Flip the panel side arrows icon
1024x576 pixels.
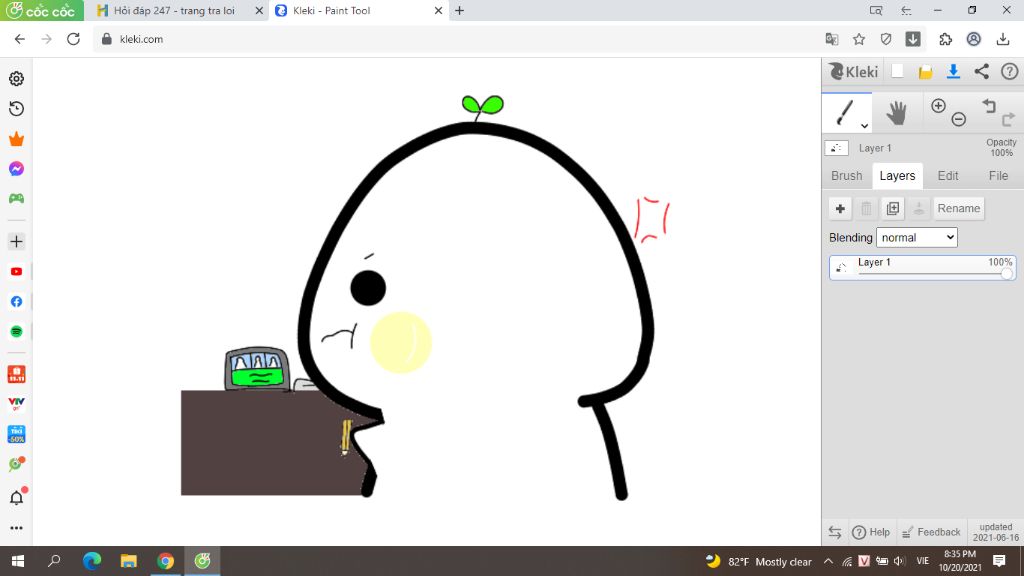point(835,532)
